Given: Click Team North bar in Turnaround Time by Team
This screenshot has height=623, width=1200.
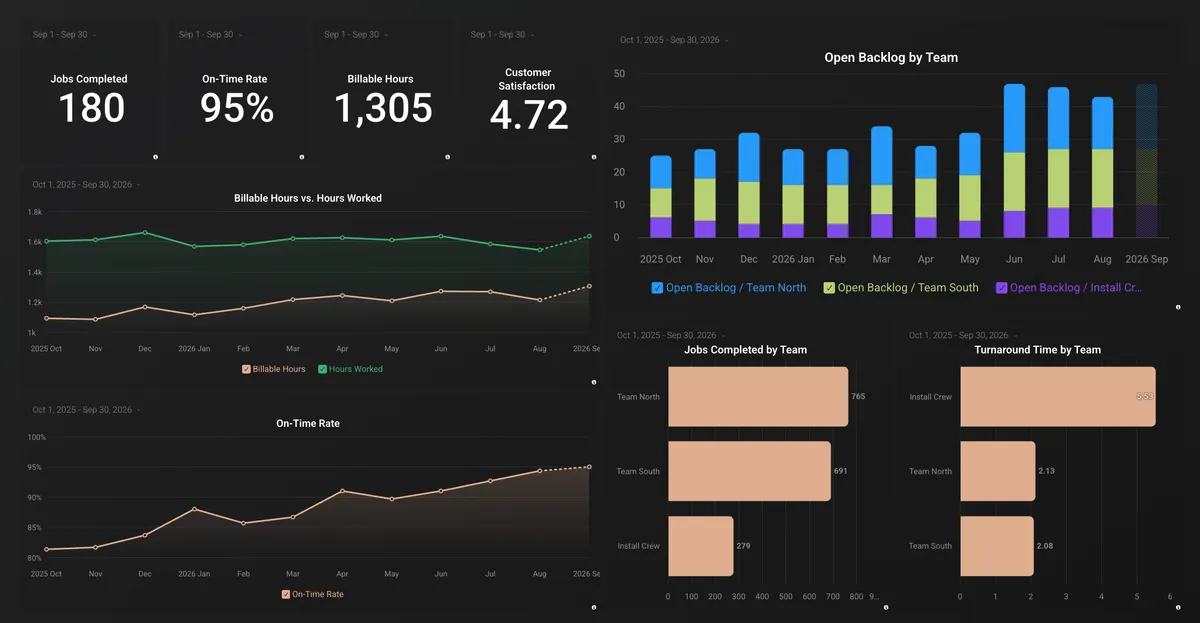Looking at the screenshot, I should [998, 471].
